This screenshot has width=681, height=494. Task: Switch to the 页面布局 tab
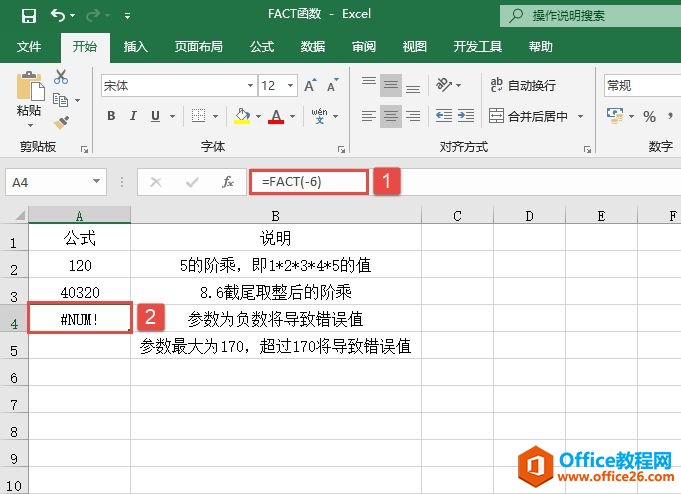[x=198, y=46]
